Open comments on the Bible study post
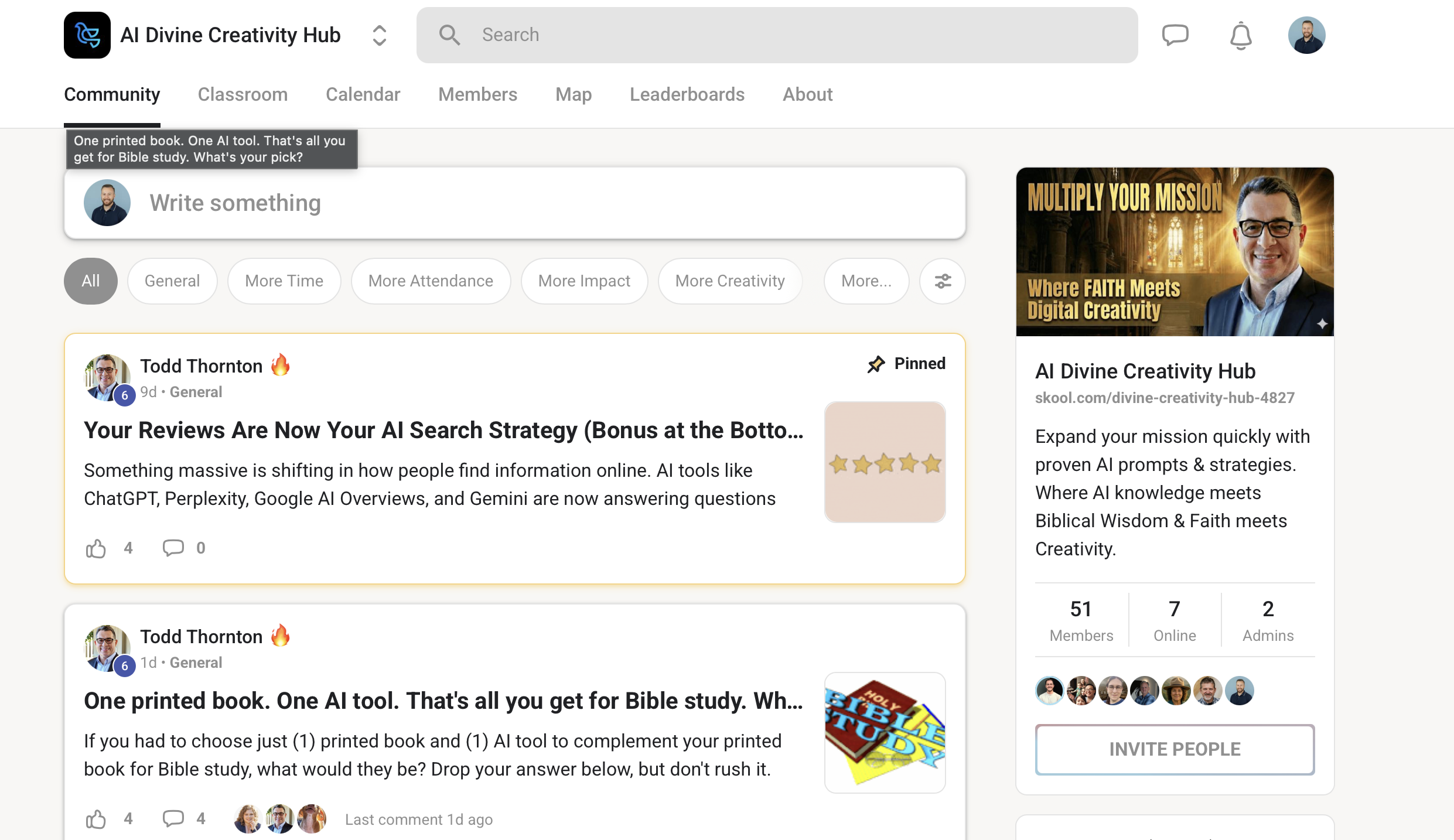The image size is (1454, 840). (173, 818)
